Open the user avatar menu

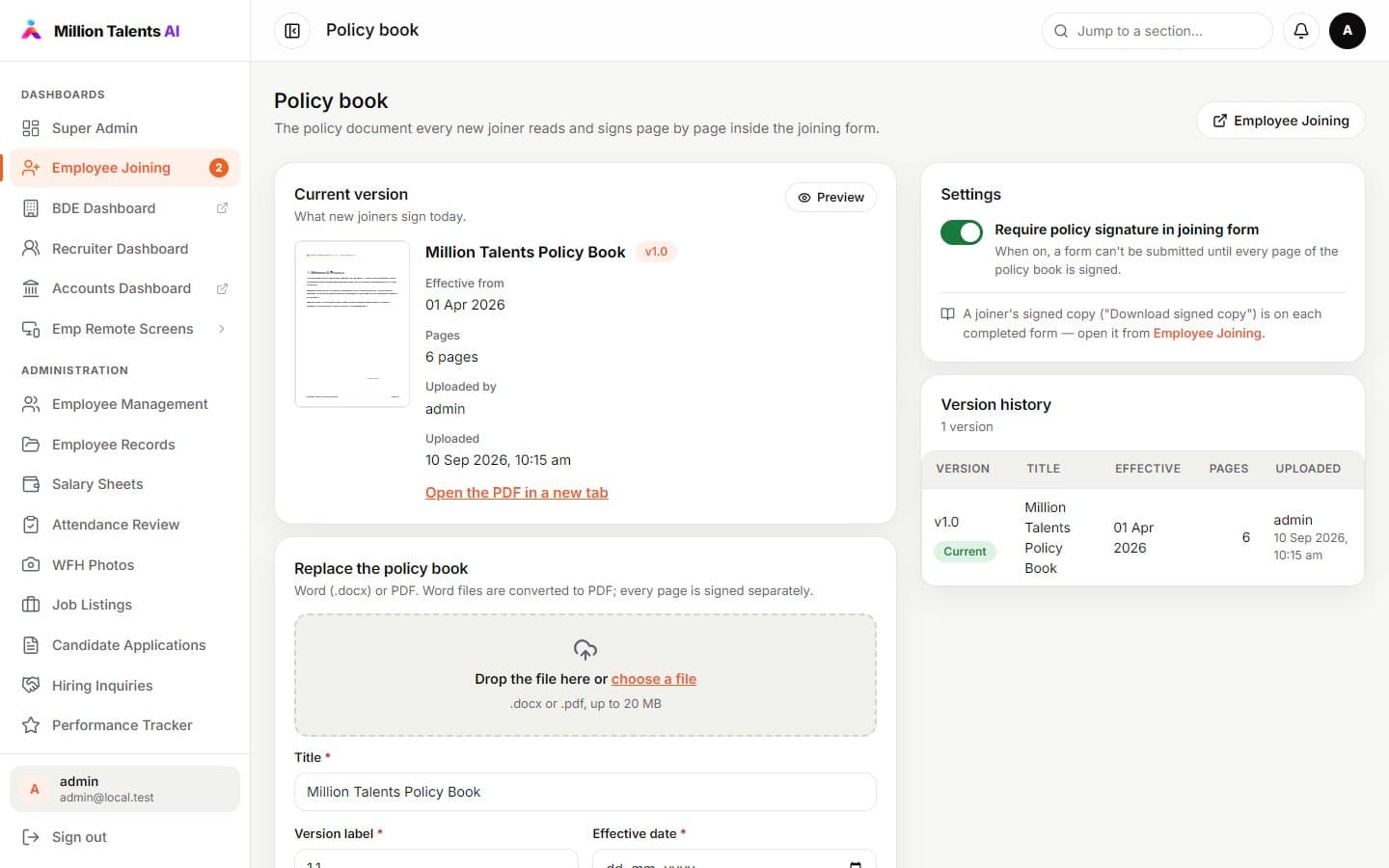[1348, 31]
